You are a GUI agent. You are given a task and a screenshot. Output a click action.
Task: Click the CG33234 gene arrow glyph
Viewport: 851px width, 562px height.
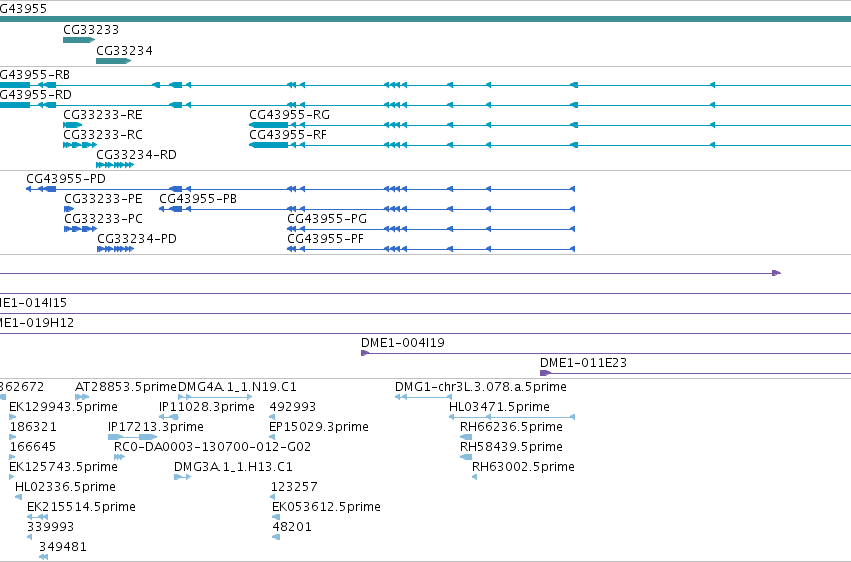click(113, 61)
